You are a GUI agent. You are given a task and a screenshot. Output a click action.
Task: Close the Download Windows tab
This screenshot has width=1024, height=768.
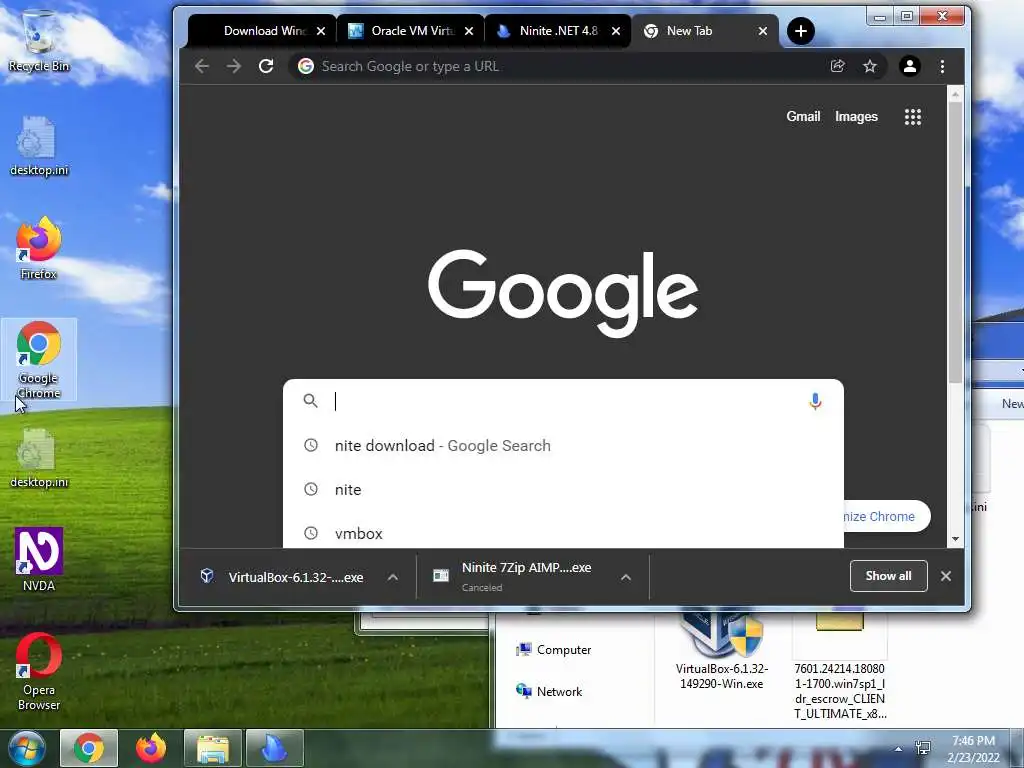pos(321,31)
